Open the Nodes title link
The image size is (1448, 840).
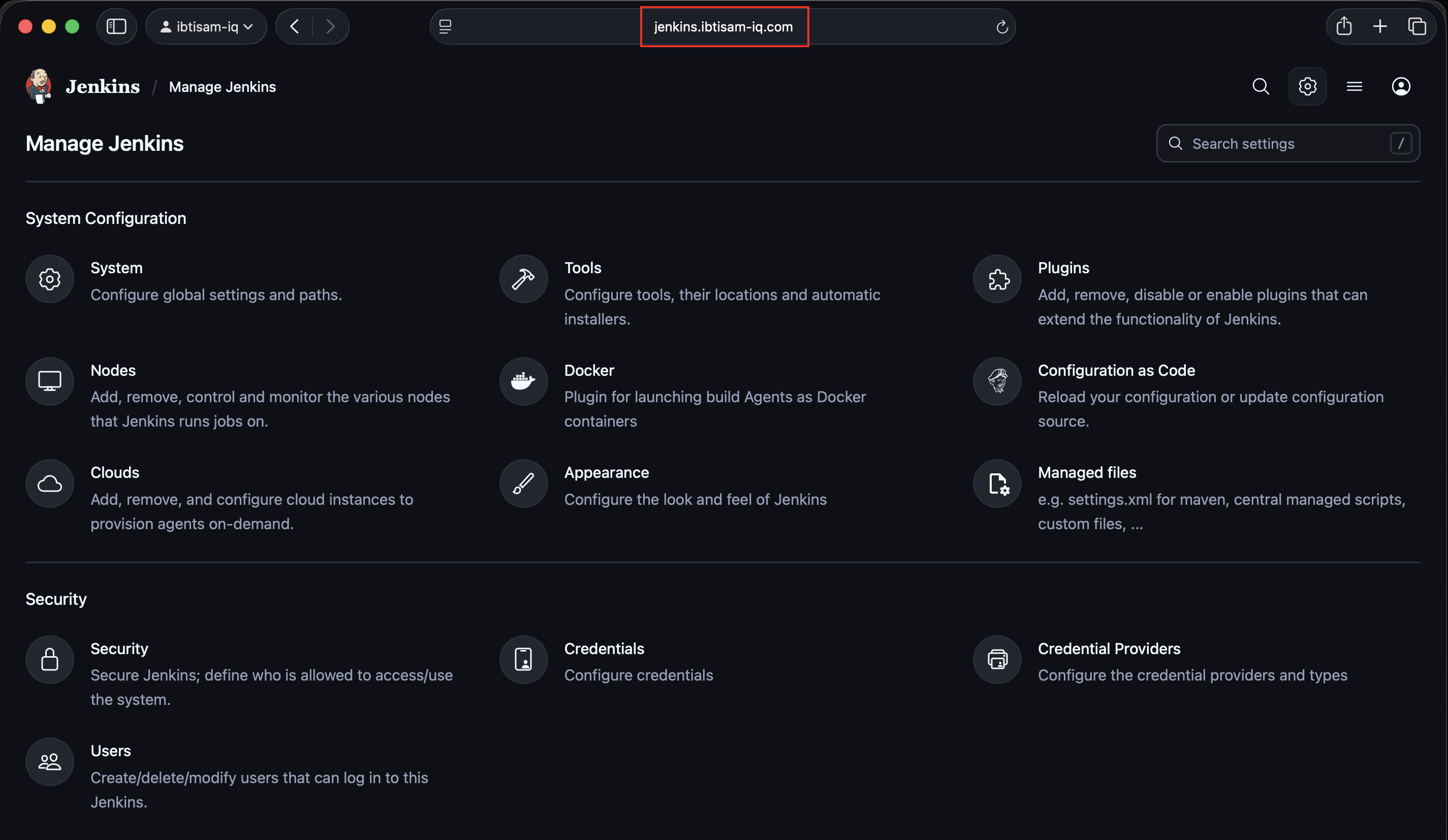(113, 371)
